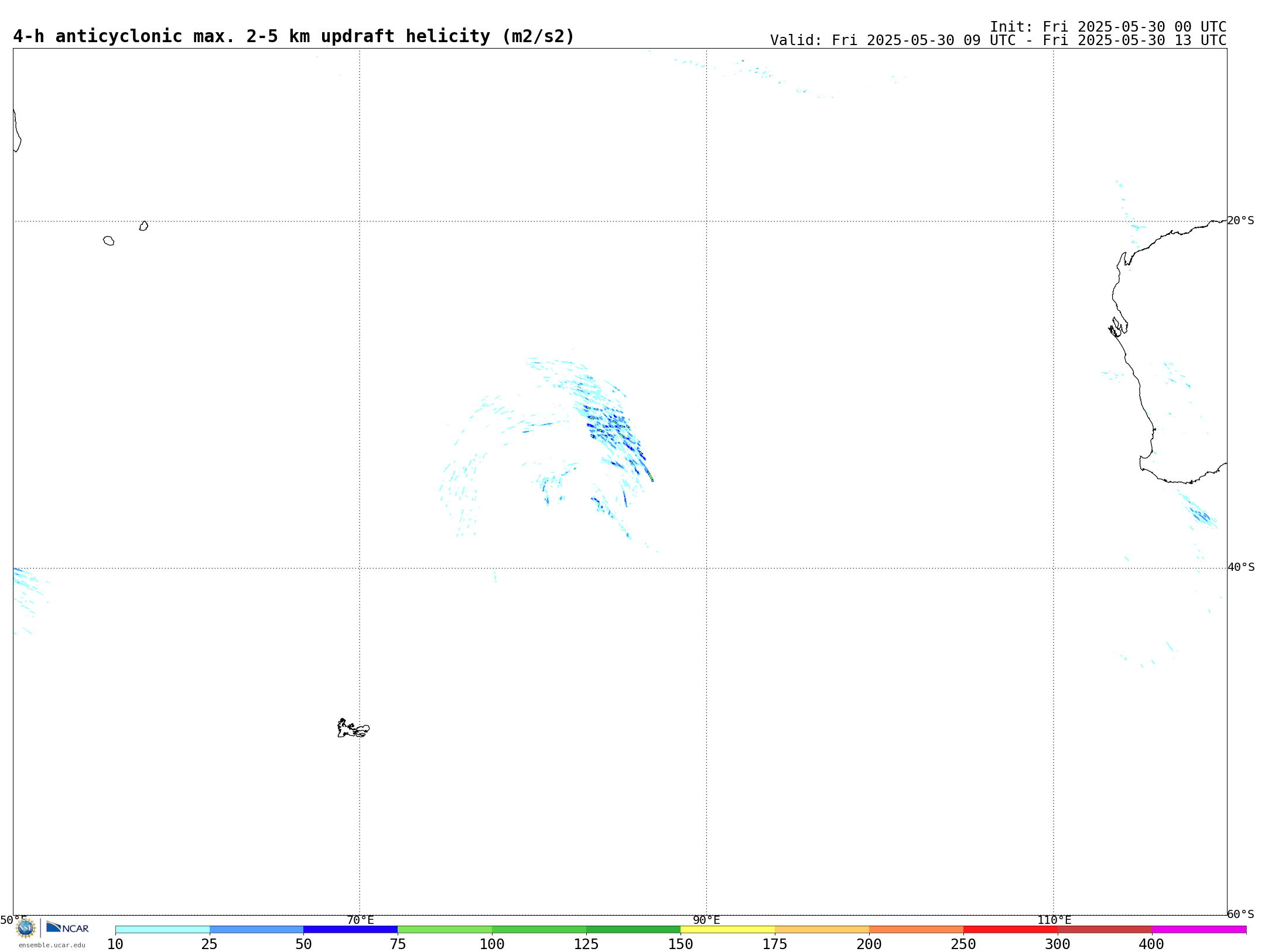
Task: Click the colorbar tick label 125
Action: [586, 944]
